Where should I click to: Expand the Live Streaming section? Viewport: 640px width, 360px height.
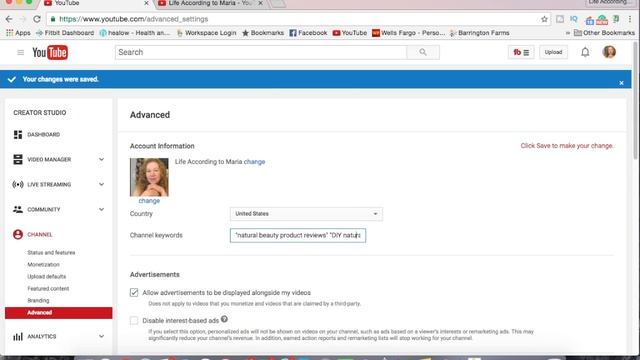[x=101, y=184]
